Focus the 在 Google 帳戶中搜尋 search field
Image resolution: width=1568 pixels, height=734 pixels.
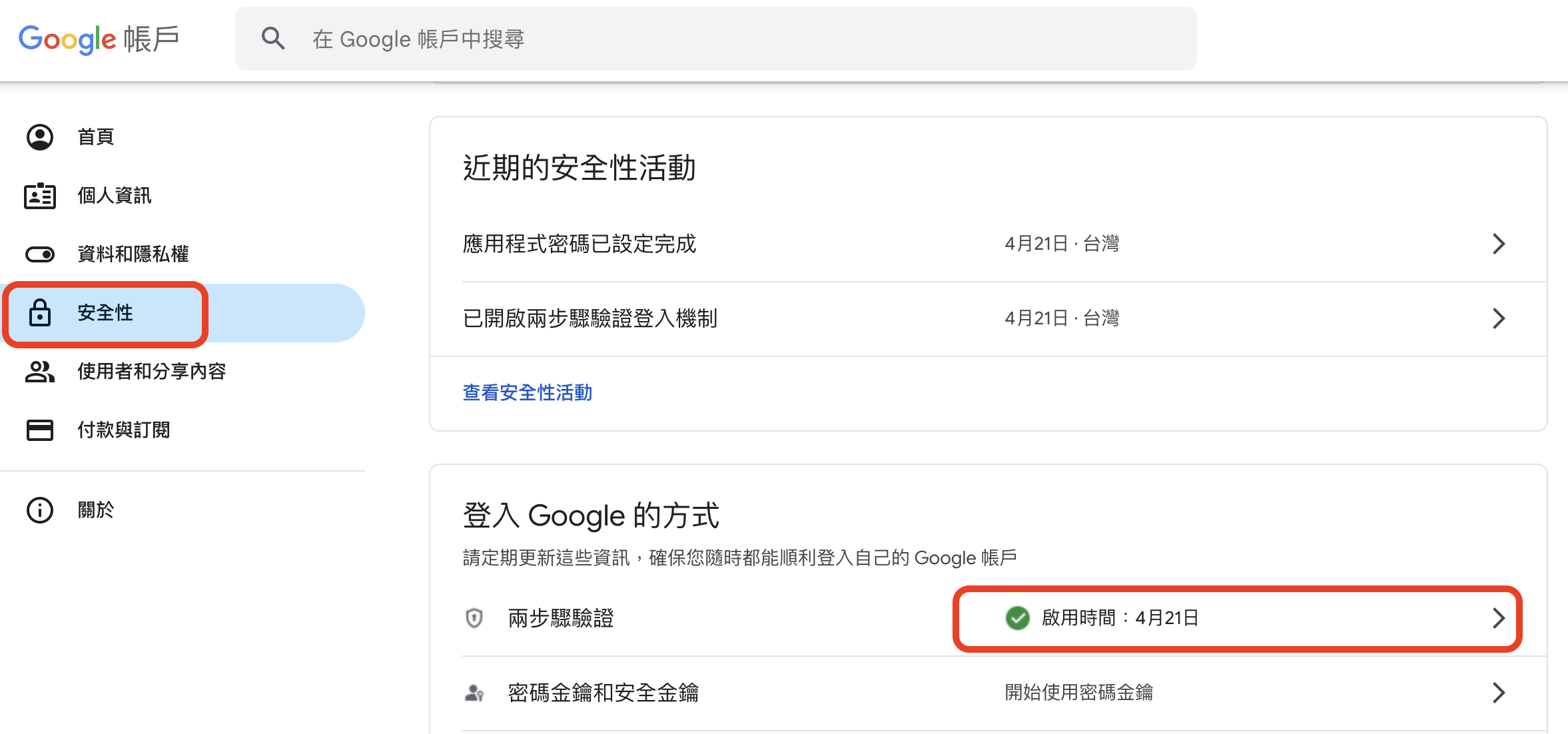click(x=733, y=39)
